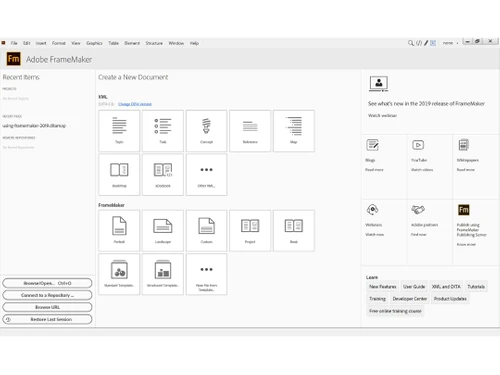
Task: Open the Element menu
Action: [x=132, y=43]
